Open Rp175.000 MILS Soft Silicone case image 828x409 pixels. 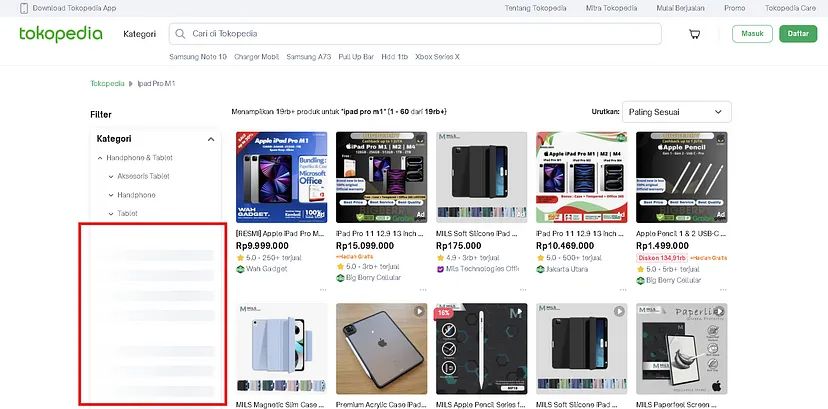click(482, 177)
